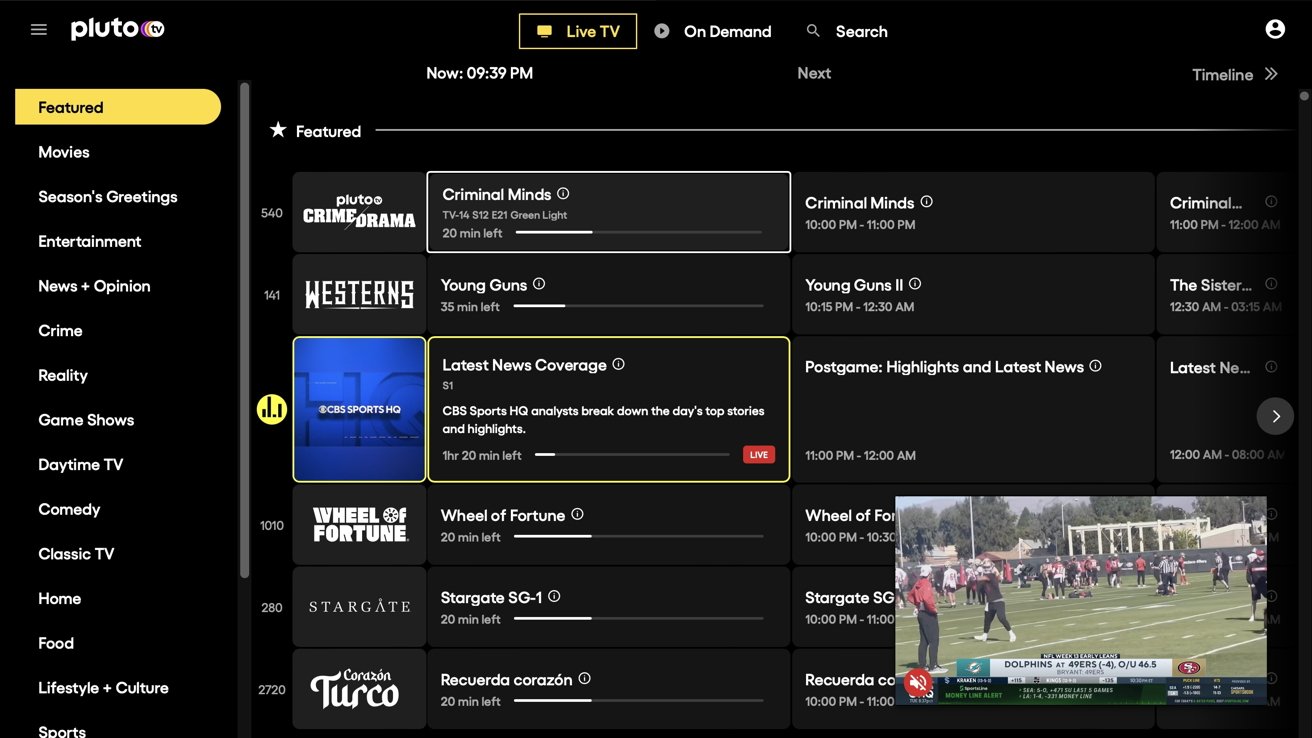Image resolution: width=1312 pixels, height=738 pixels.
Task: Click channel number 540
Action: pos(271,213)
